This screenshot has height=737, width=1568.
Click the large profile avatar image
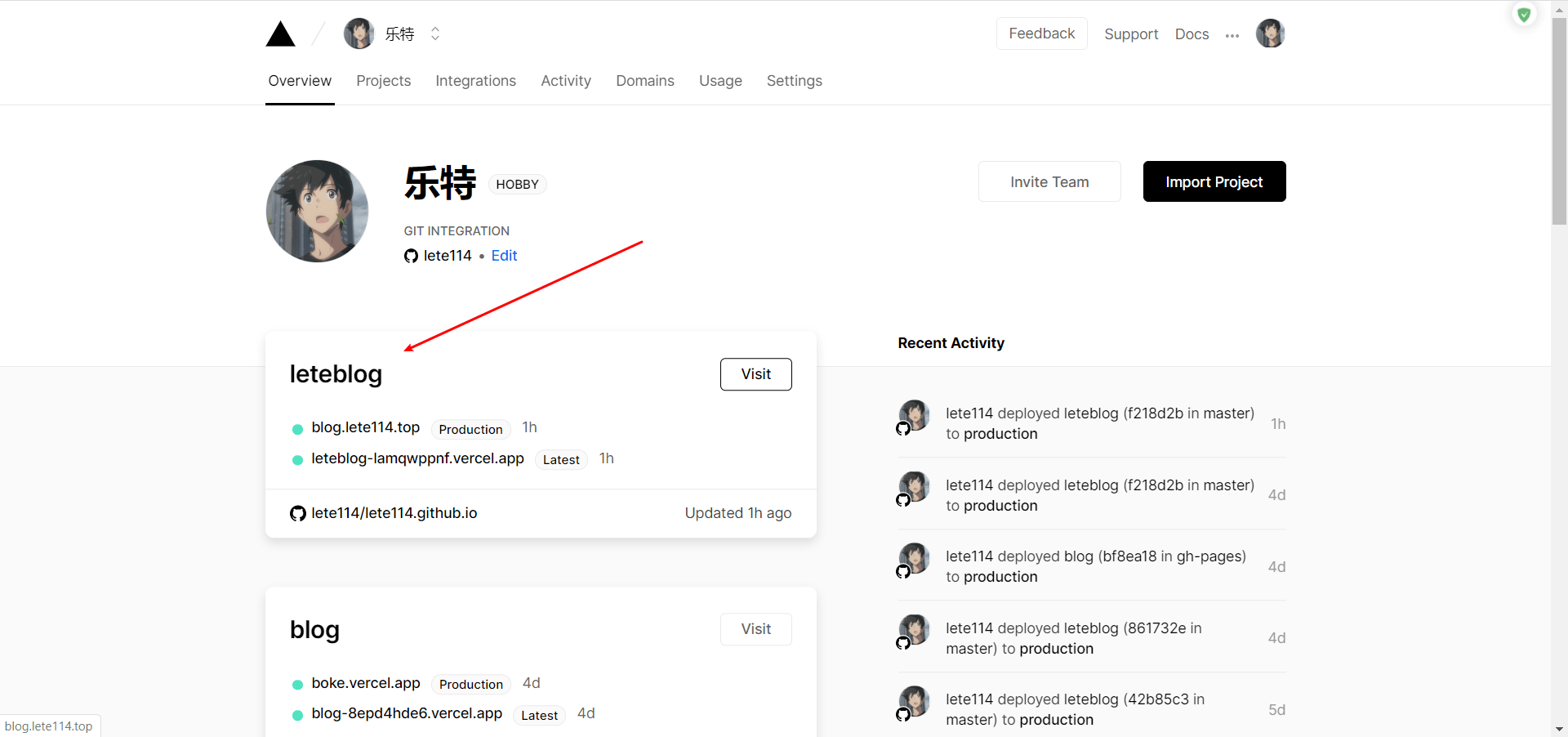pyautogui.click(x=317, y=211)
